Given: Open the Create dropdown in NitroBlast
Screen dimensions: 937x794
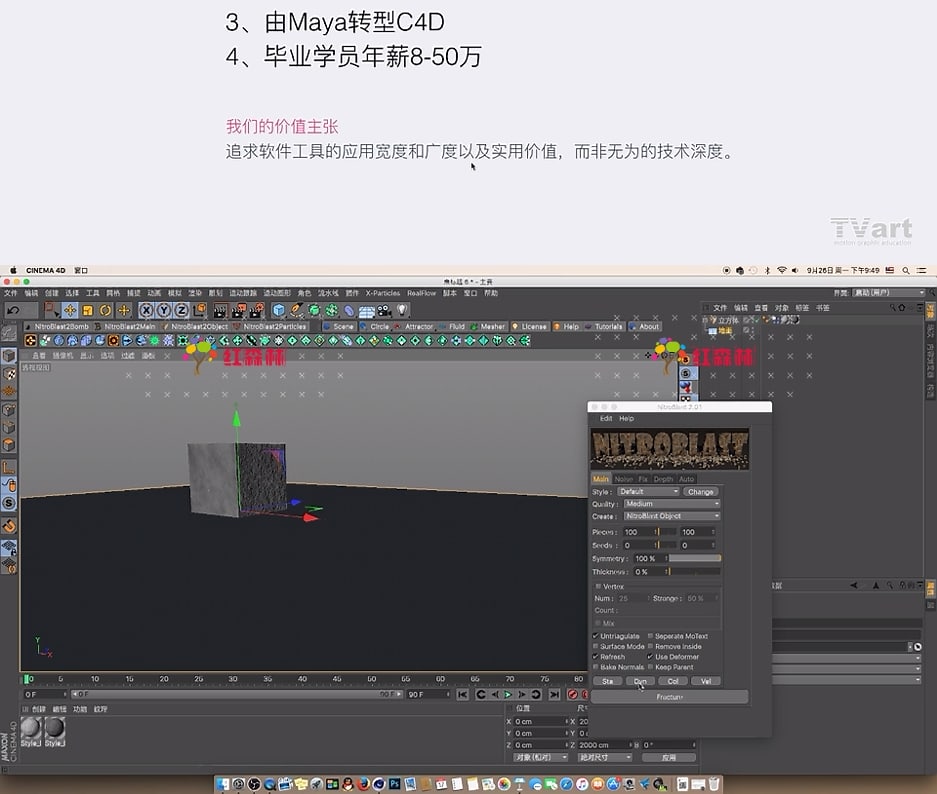Looking at the screenshot, I should 672,516.
